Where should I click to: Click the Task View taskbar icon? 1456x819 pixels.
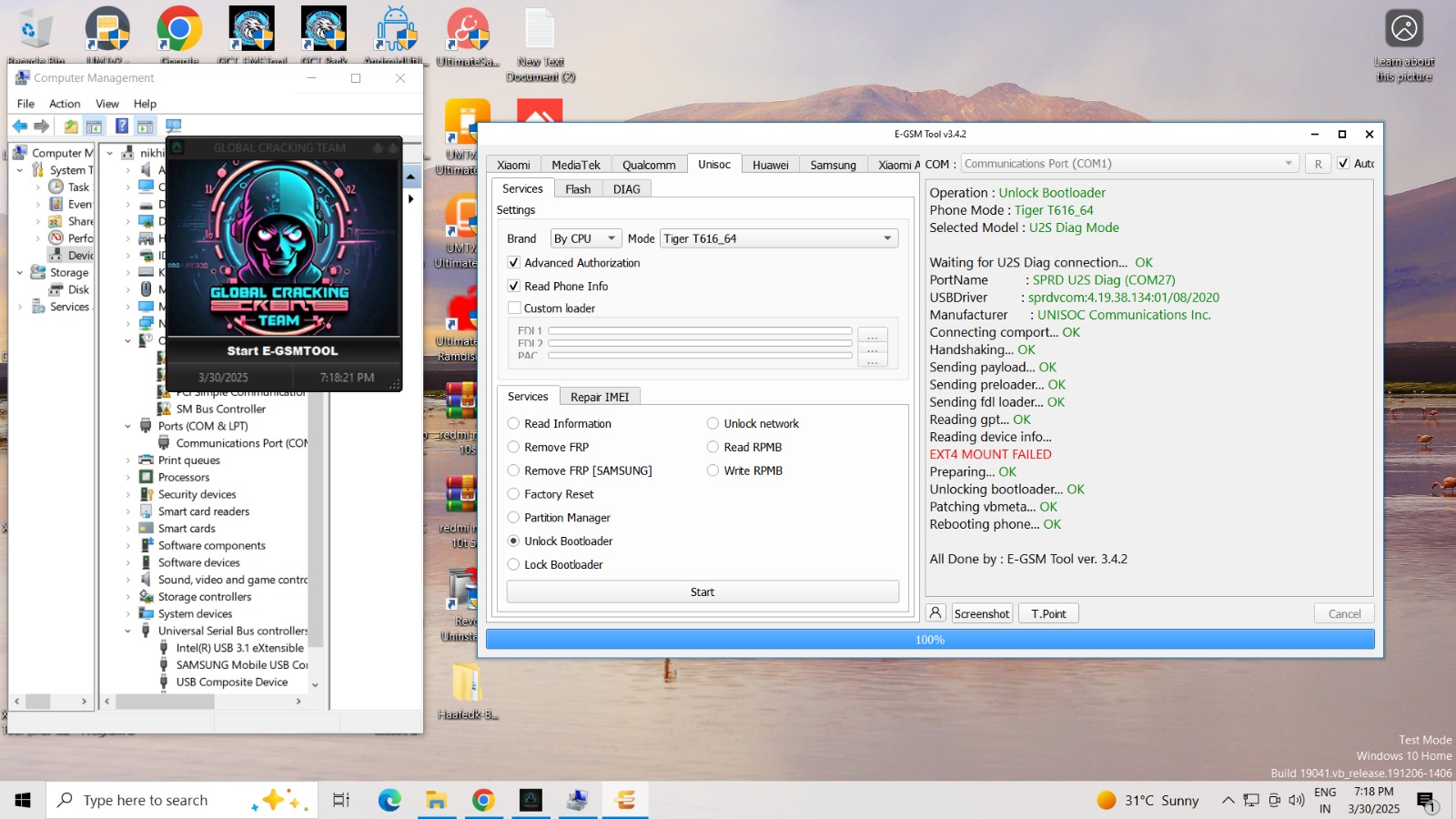pyautogui.click(x=341, y=800)
